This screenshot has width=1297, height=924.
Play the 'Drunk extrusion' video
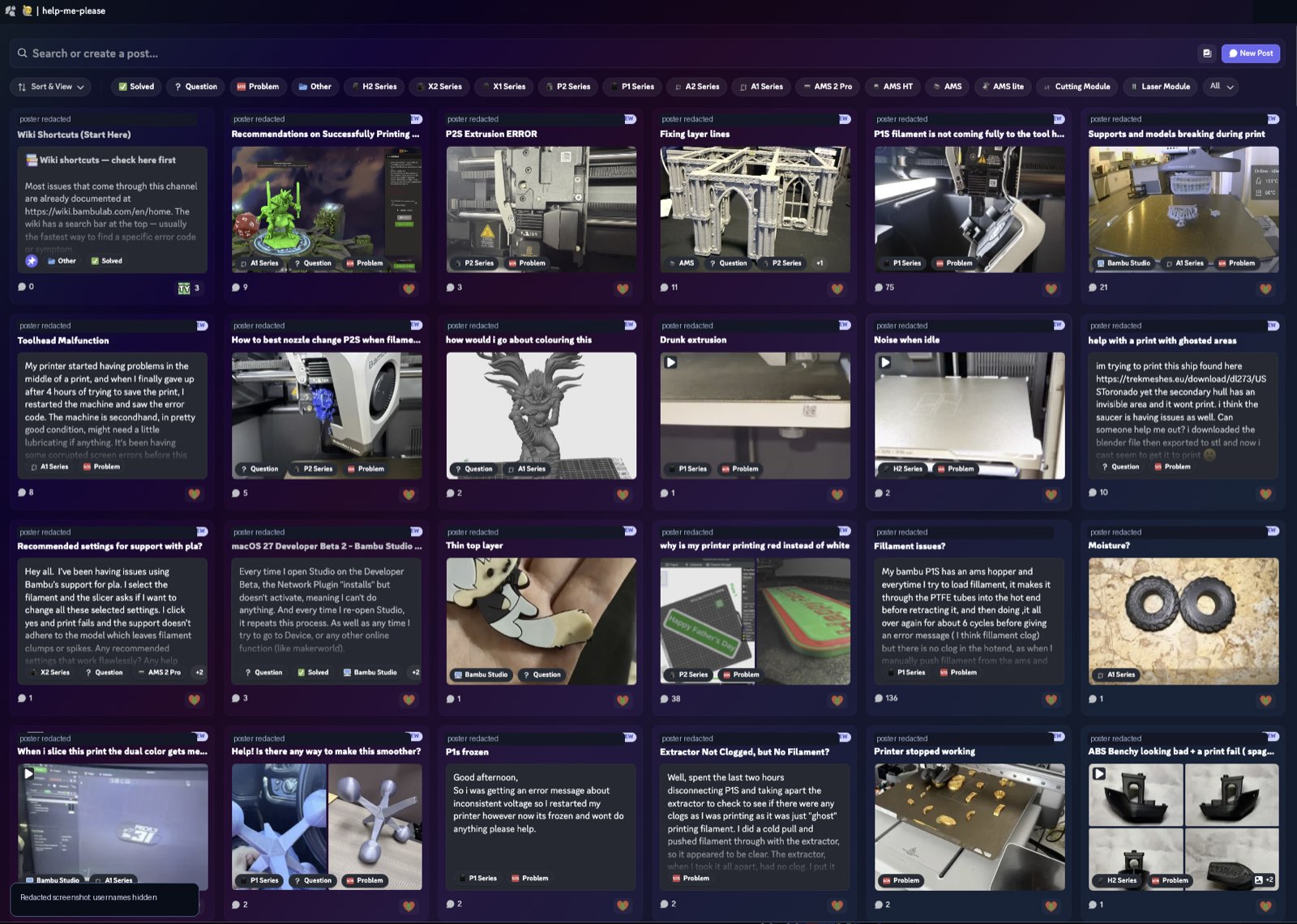(x=670, y=362)
